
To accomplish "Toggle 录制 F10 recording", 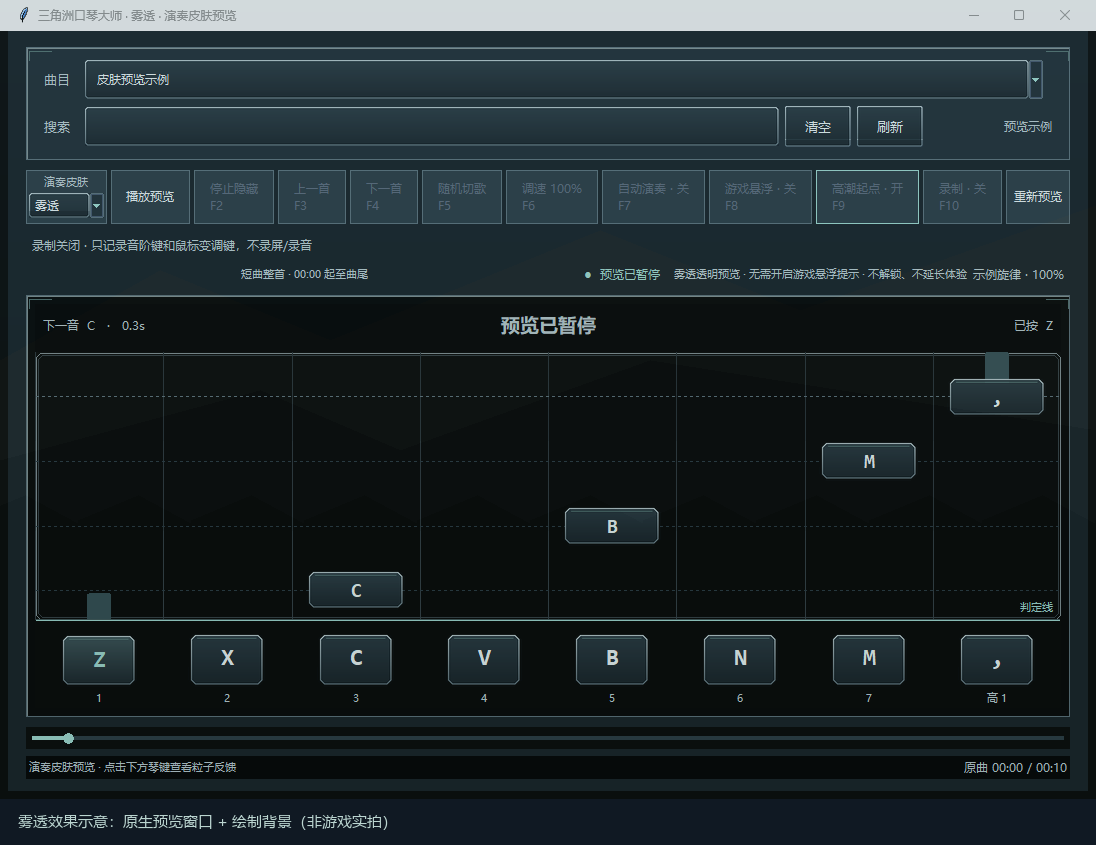I will 962,197.
